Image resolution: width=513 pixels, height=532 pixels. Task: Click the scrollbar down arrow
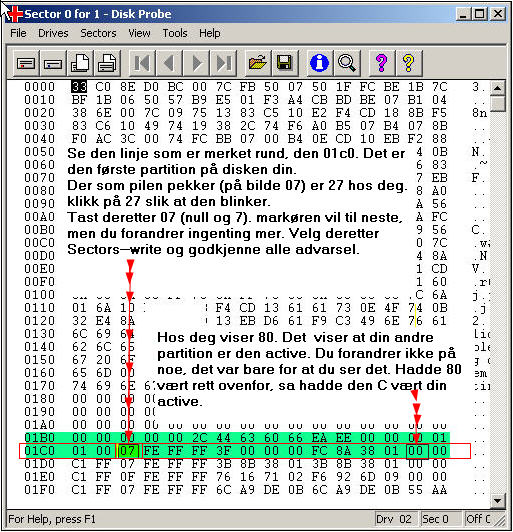(x=497, y=500)
